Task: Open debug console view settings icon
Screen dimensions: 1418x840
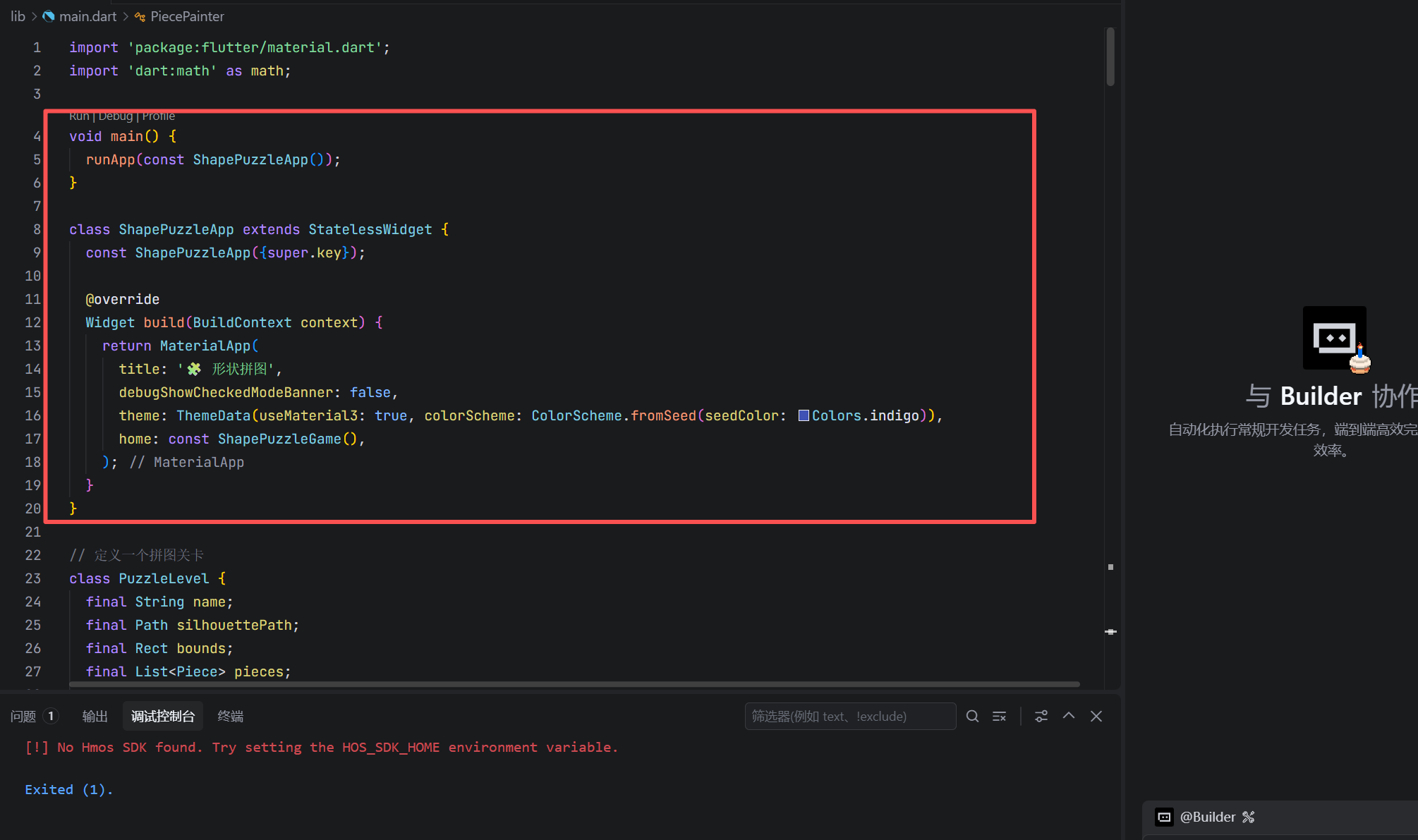Action: (x=1041, y=716)
